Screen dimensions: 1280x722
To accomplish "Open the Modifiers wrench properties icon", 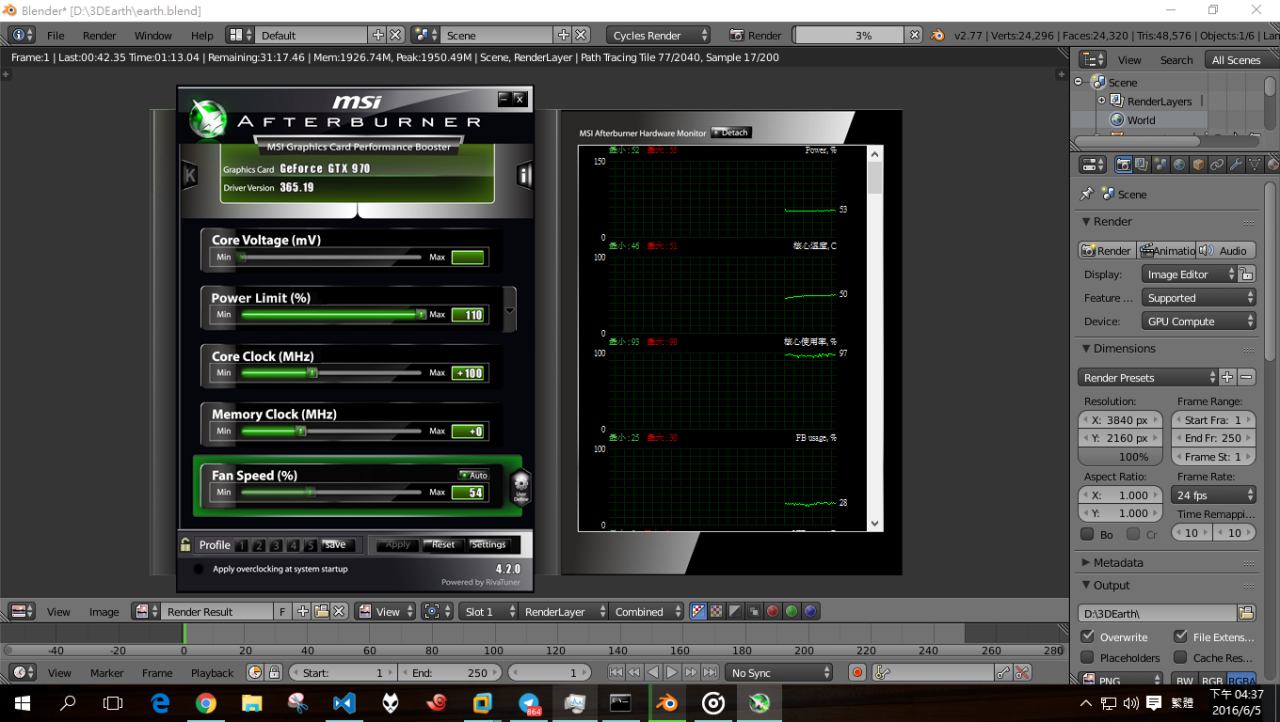I will point(1236,164).
